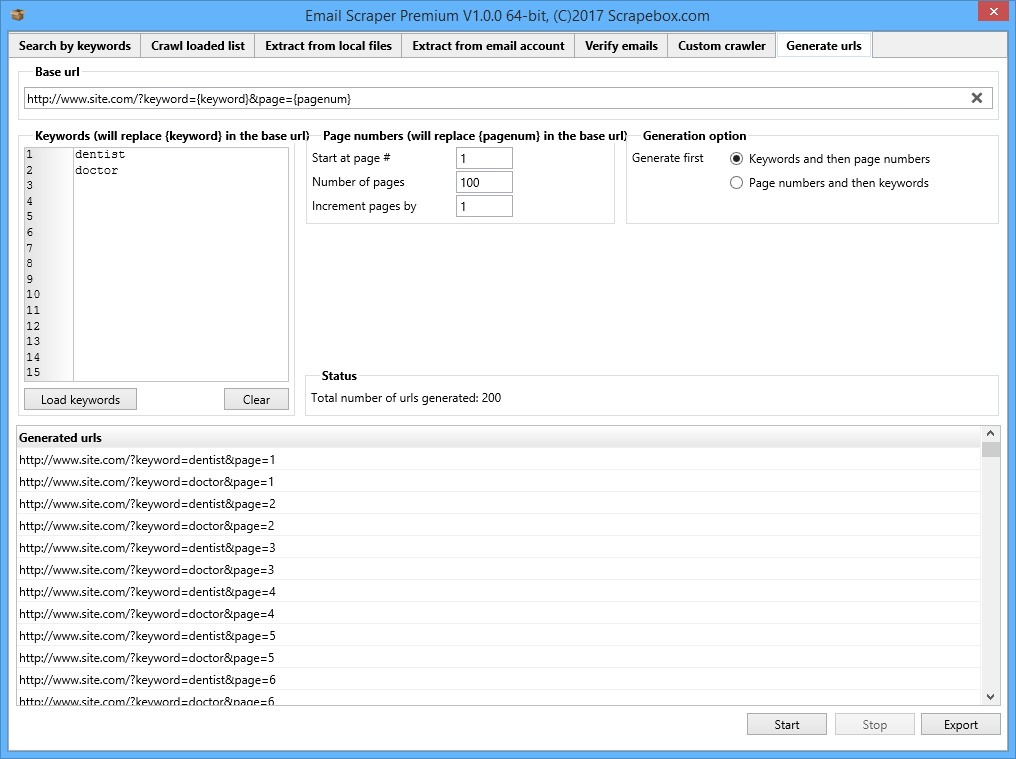
Task: Go to Verify emails tab
Action: click(x=621, y=46)
